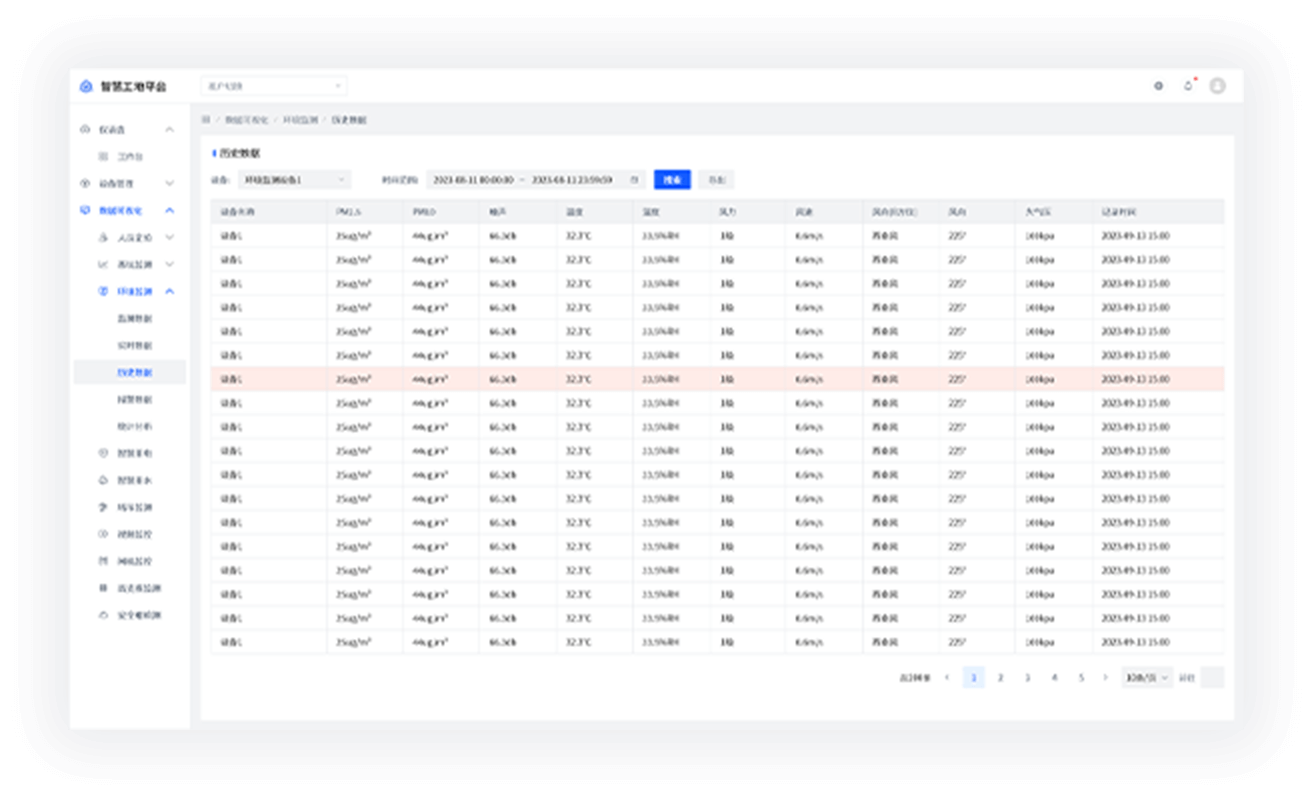Click the next page arrow
The width and height of the screenshot is (1312, 798).
[x=1105, y=678]
